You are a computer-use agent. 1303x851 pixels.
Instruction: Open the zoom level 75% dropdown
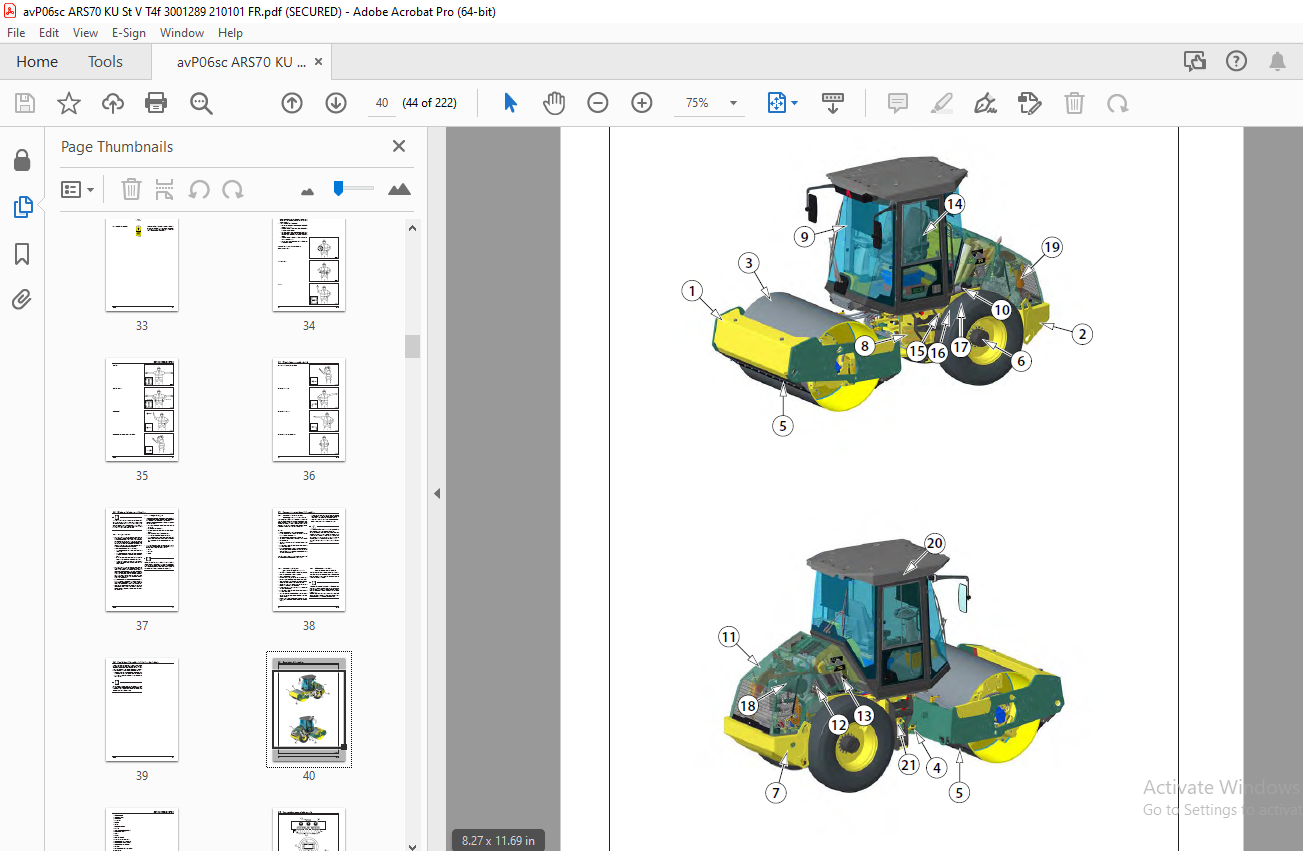pyautogui.click(x=733, y=103)
